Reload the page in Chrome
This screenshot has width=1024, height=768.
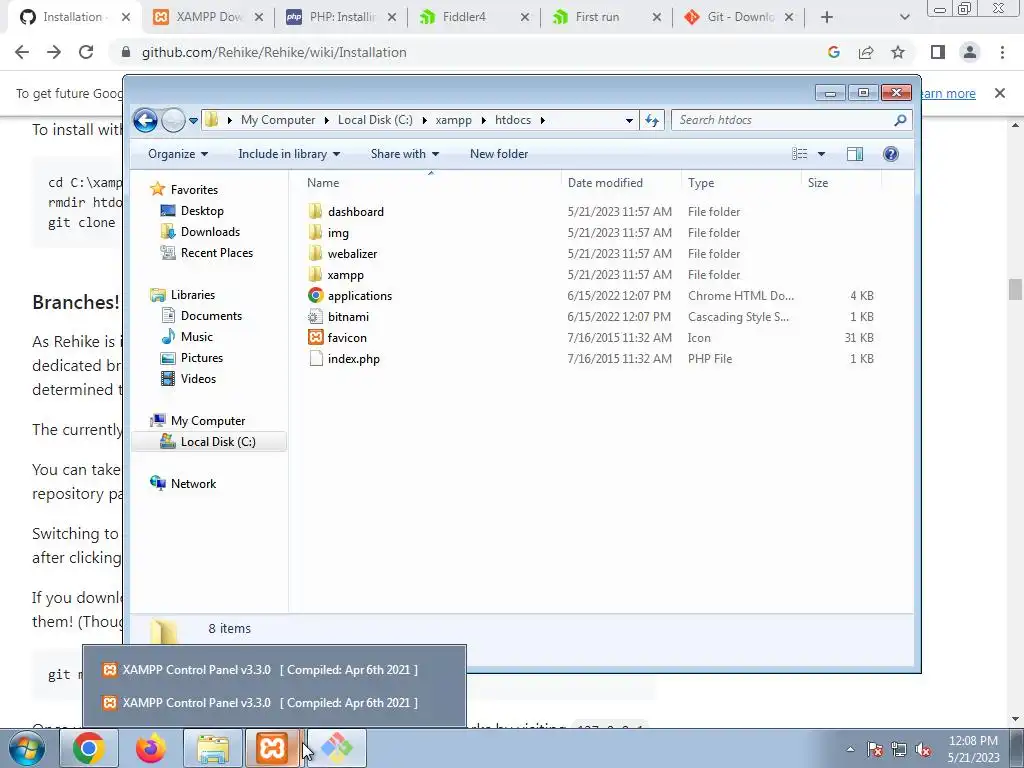[x=86, y=52]
